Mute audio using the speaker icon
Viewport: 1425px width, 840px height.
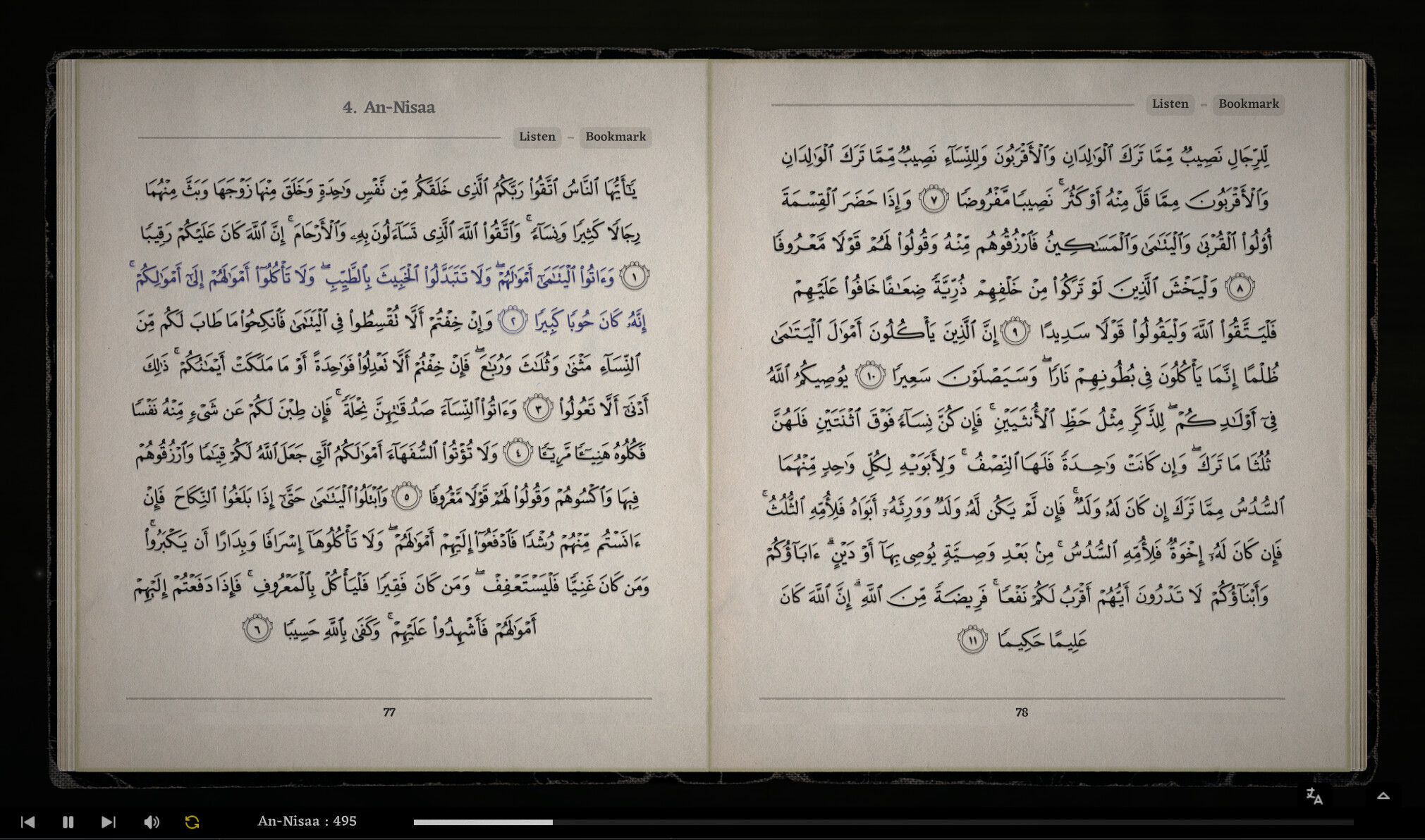coord(152,821)
